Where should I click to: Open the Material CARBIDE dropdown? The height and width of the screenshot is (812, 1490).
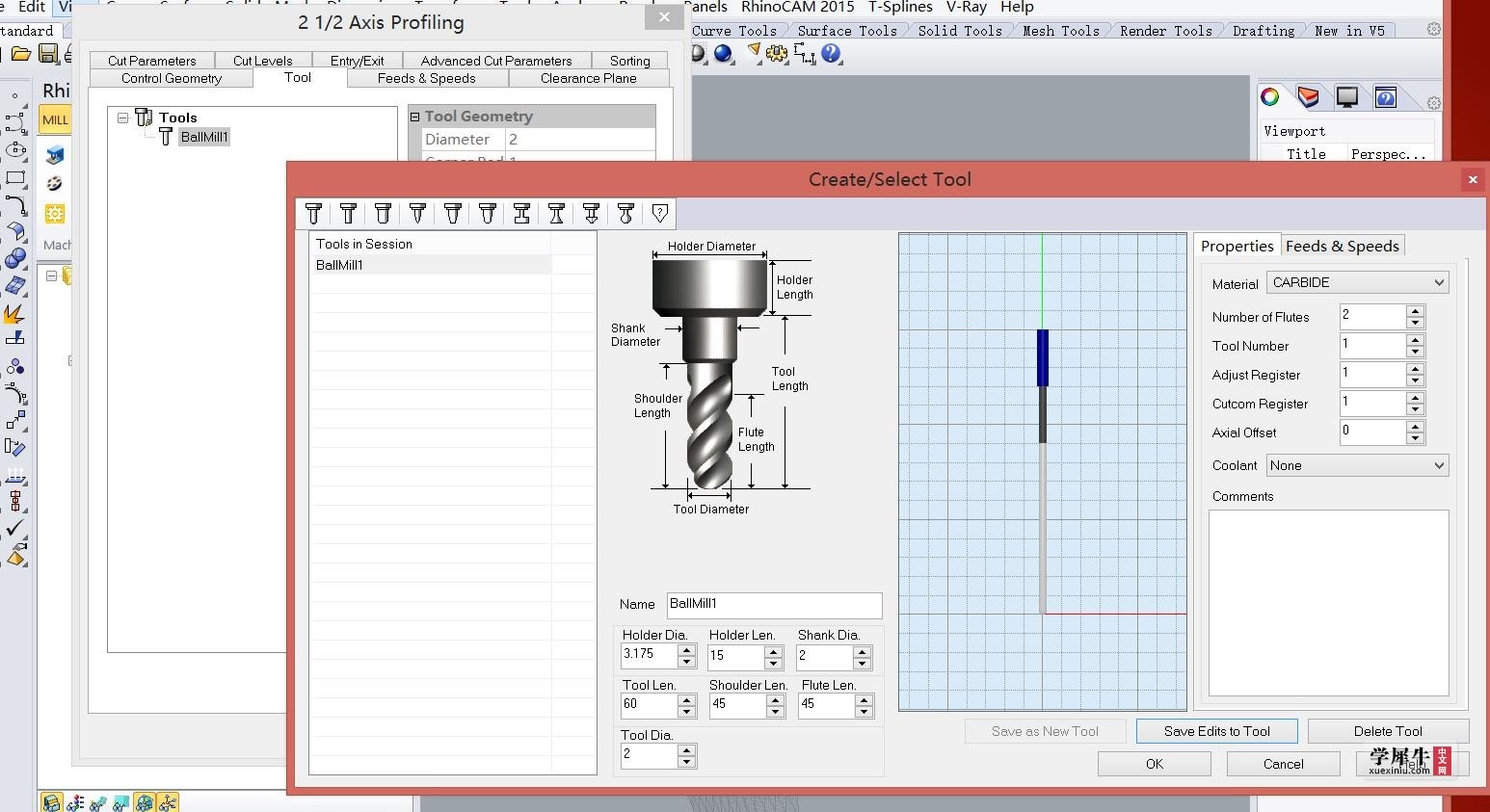[x=1357, y=282]
